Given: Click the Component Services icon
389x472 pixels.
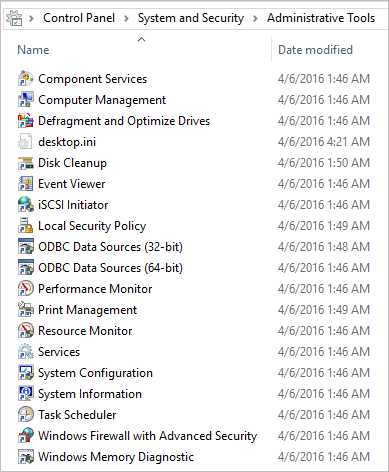Looking at the screenshot, I should [25, 79].
